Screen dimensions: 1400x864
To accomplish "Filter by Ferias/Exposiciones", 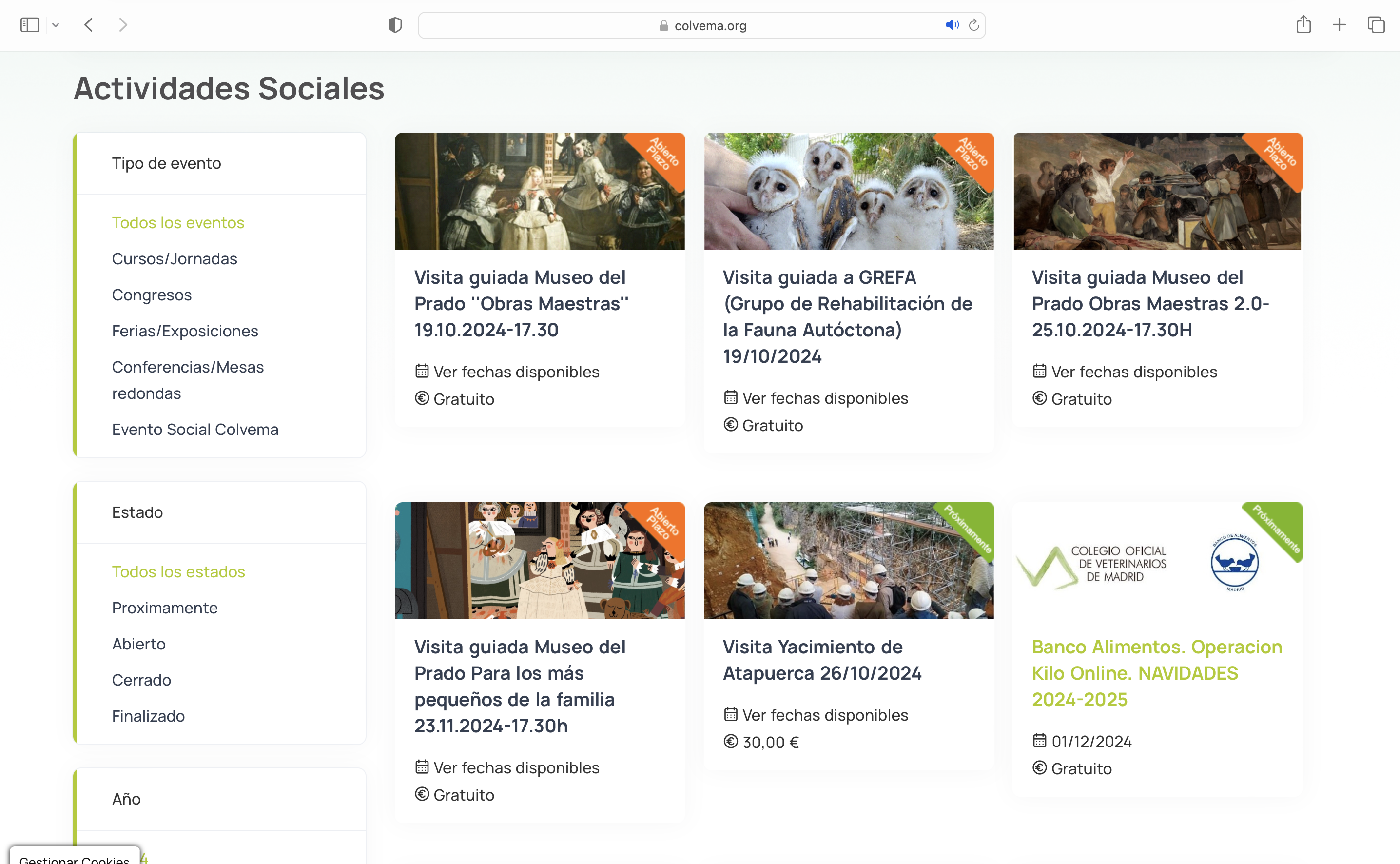I will click(x=185, y=331).
